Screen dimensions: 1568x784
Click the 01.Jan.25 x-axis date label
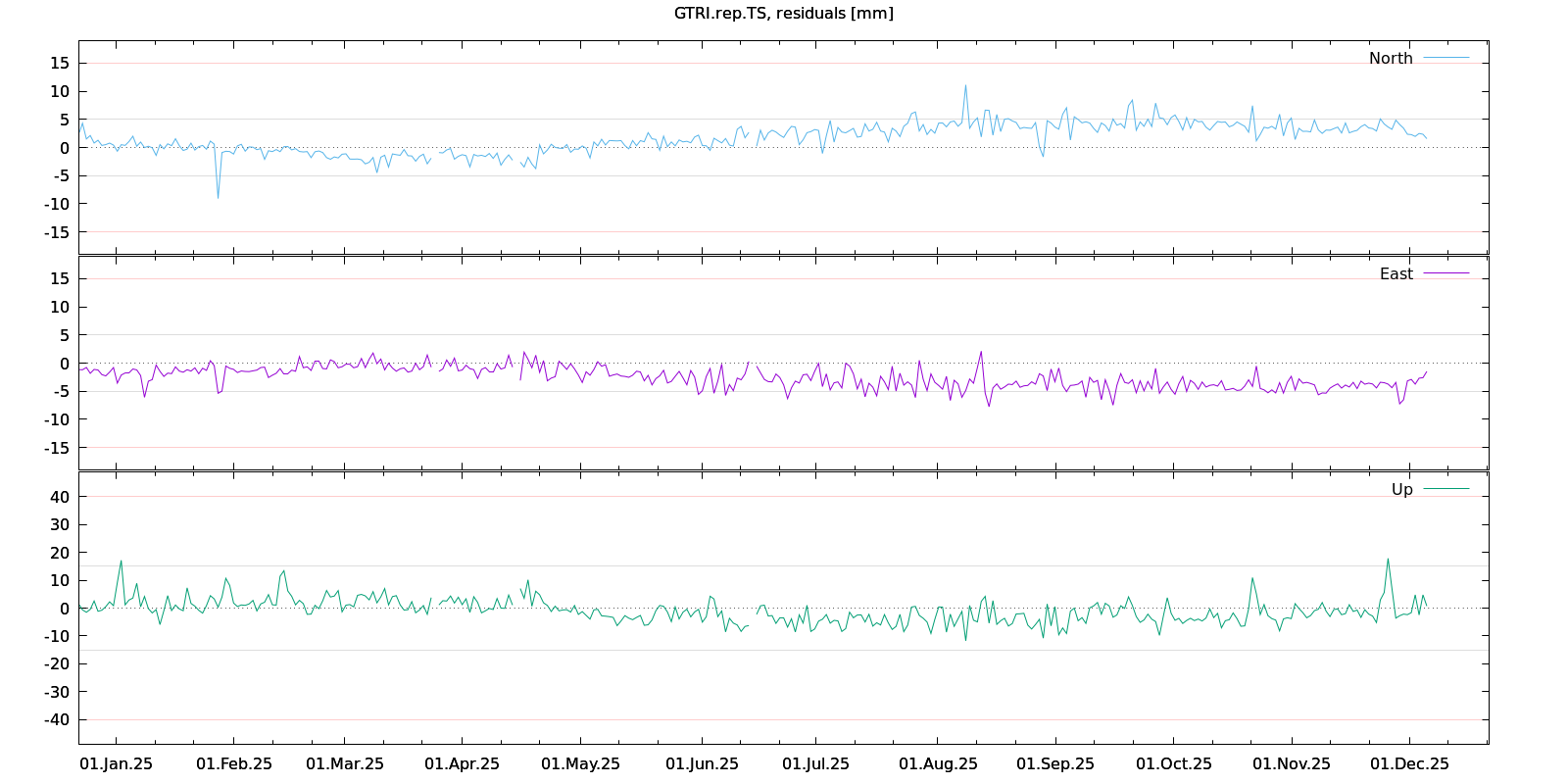click(116, 763)
